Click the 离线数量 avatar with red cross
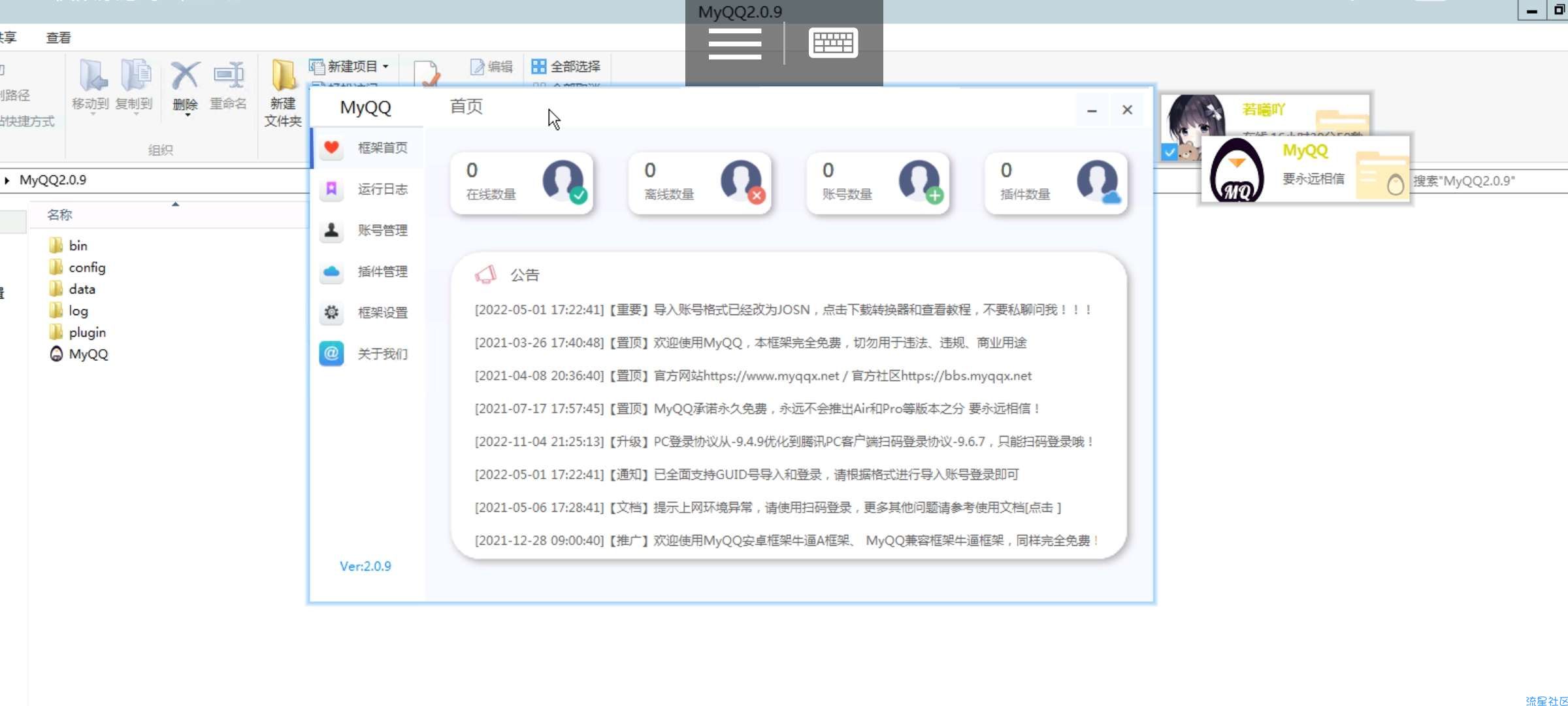 (x=743, y=182)
